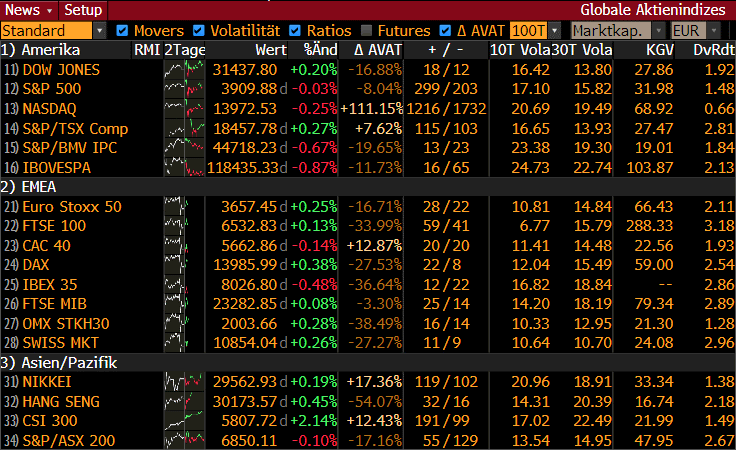The image size is (736, 450).
Task: Toggle the Δ AVAT checkbox
Action: 445,31
